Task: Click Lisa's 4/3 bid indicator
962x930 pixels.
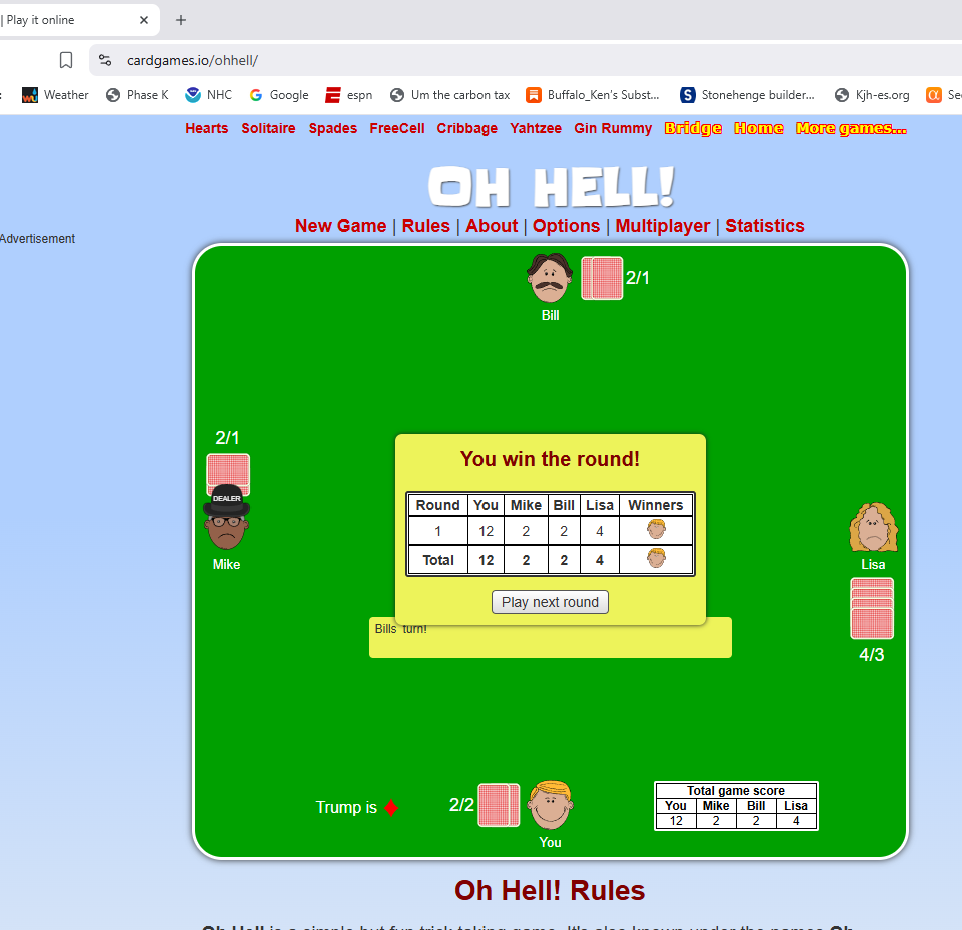Action: pos(871,655)
